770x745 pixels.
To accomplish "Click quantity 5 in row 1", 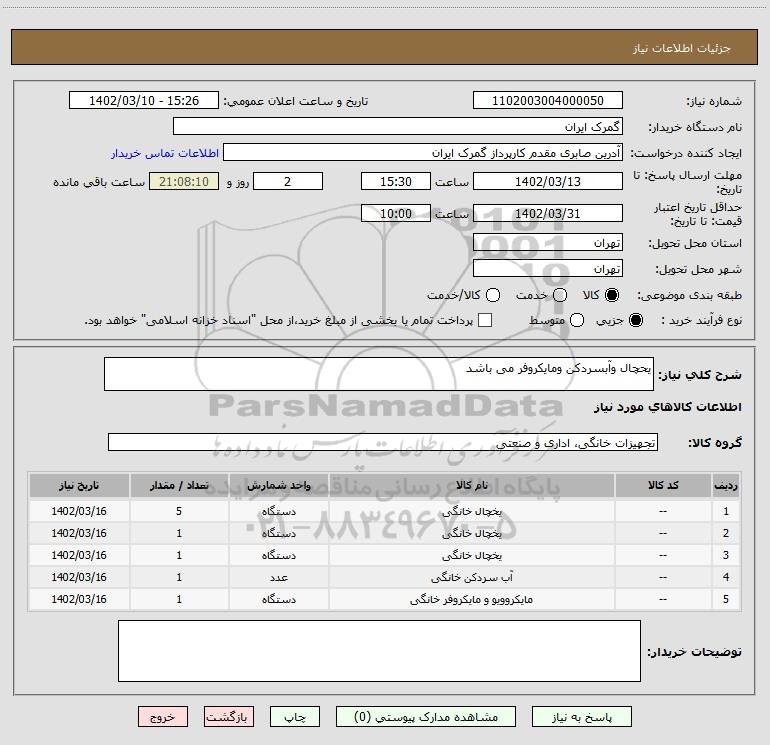I will tap(179, 511).
